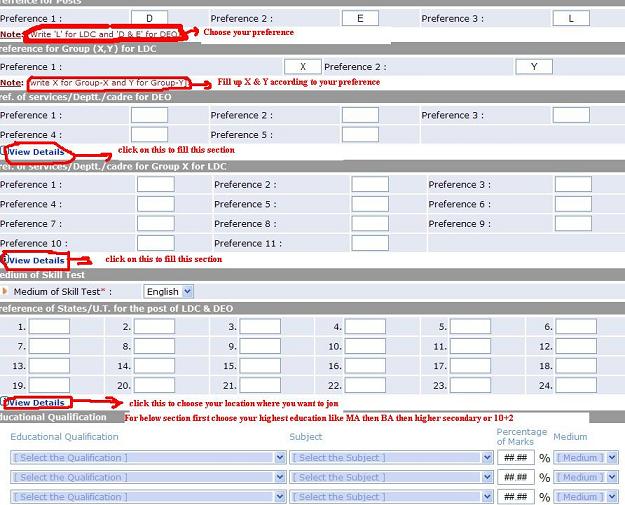
Task: Click States/U.T. preference box number 4
Action: coord(365,326)
